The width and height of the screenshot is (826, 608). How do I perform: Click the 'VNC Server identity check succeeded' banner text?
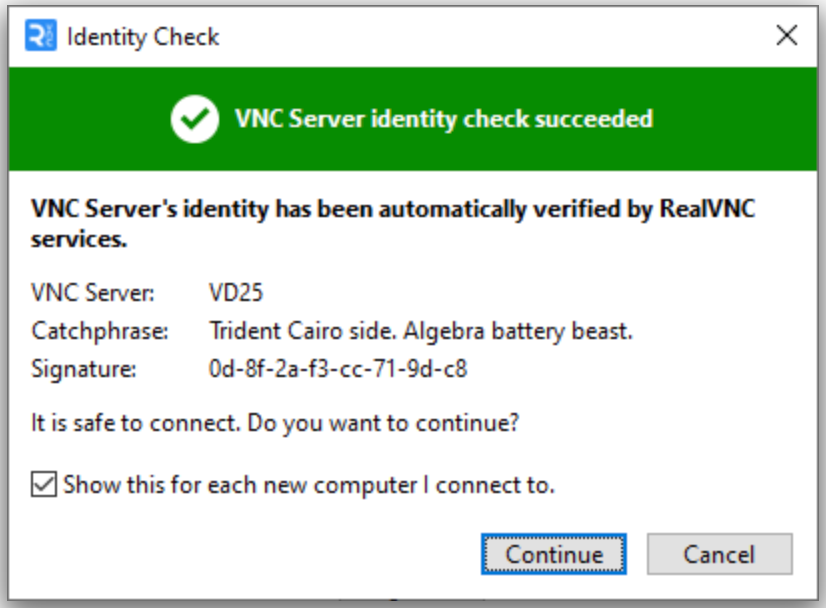444,119
